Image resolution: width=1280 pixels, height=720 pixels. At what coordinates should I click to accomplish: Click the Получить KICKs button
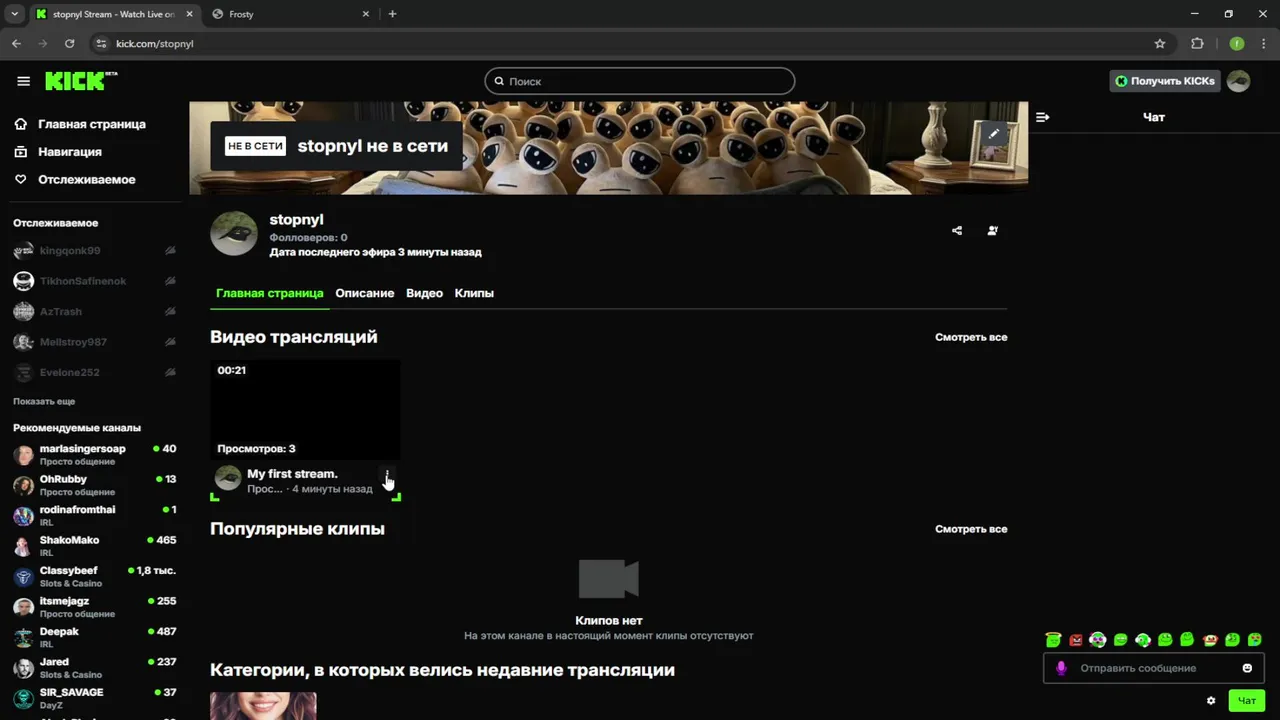point(1166,81)
